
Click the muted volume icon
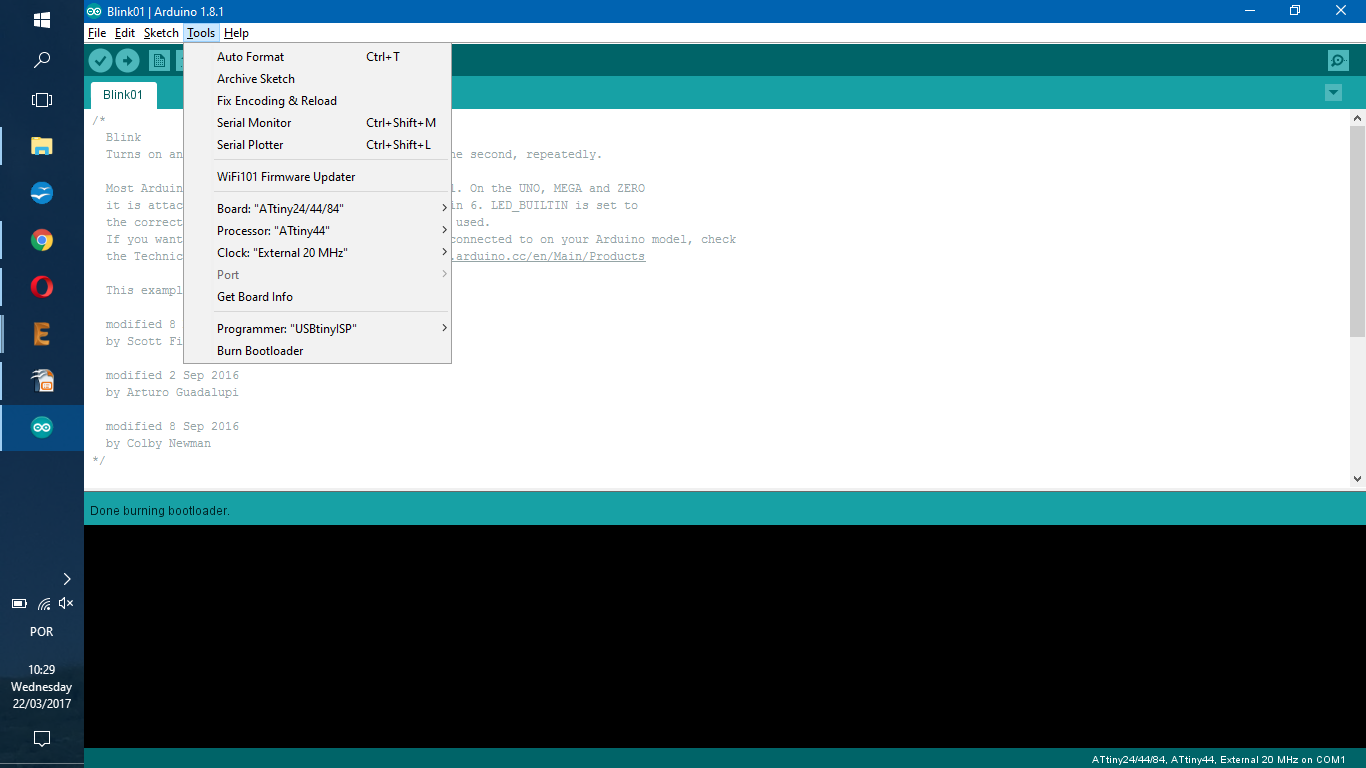coord(66,604)
